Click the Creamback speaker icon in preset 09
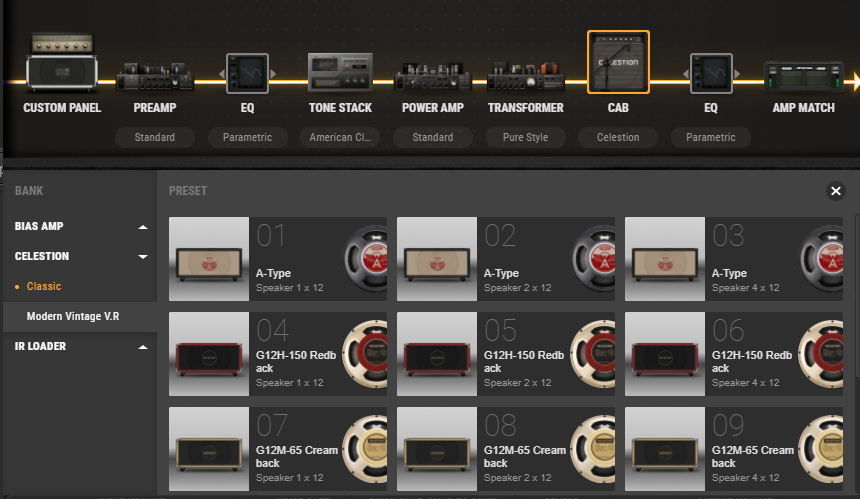 821,449
